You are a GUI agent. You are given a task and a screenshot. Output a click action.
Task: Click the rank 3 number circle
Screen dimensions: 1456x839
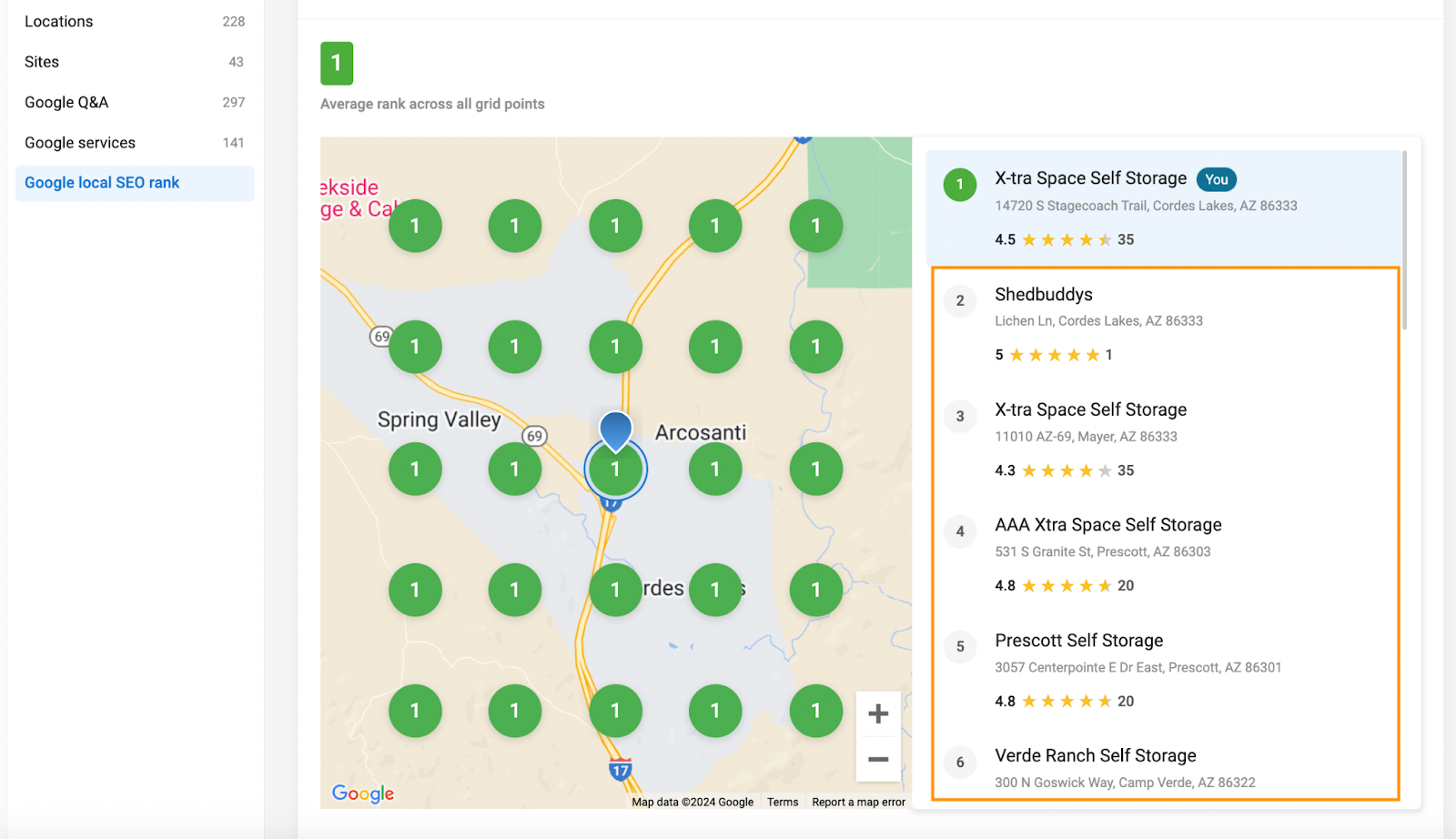pos(960,416)
